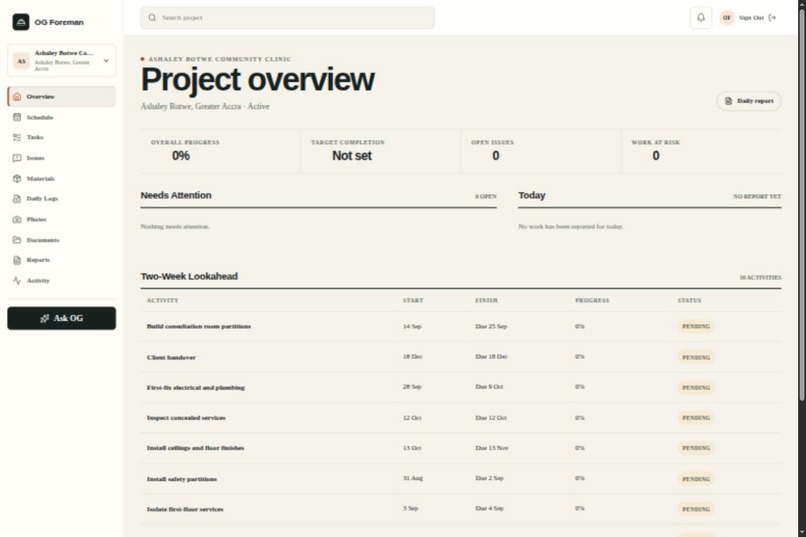The width and height of the screenshot is (806, 537).
Task: Click Pending status of Install safety partitions
Action: [696, 479]
